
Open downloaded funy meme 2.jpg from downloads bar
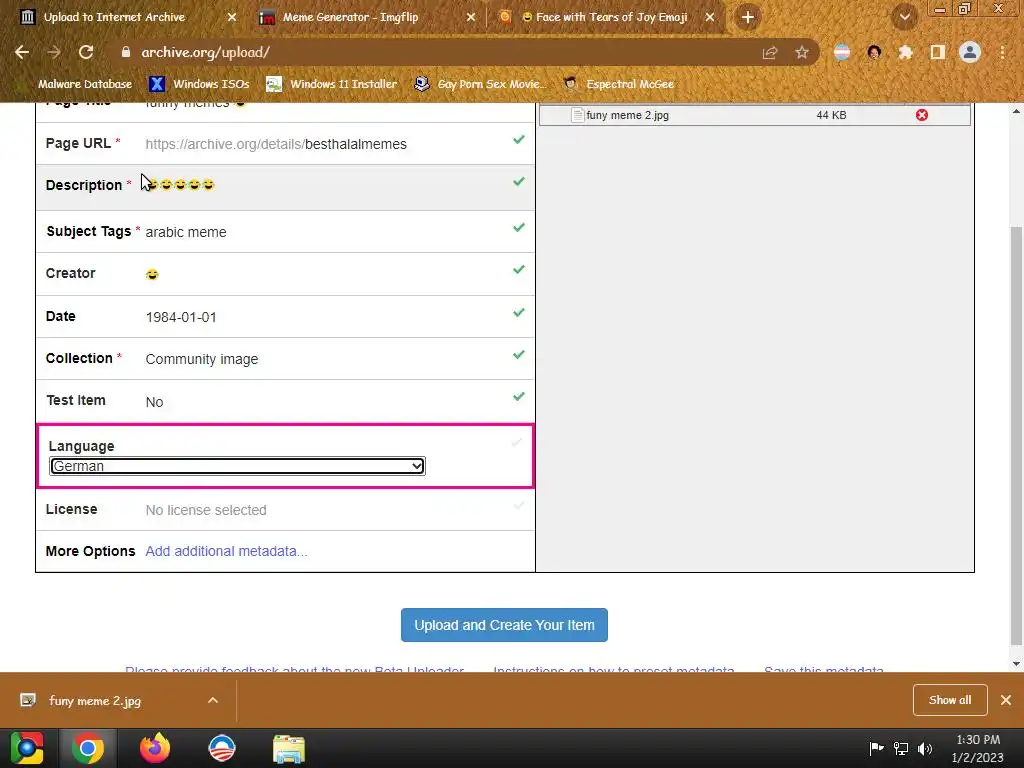(x=95, y=700)
